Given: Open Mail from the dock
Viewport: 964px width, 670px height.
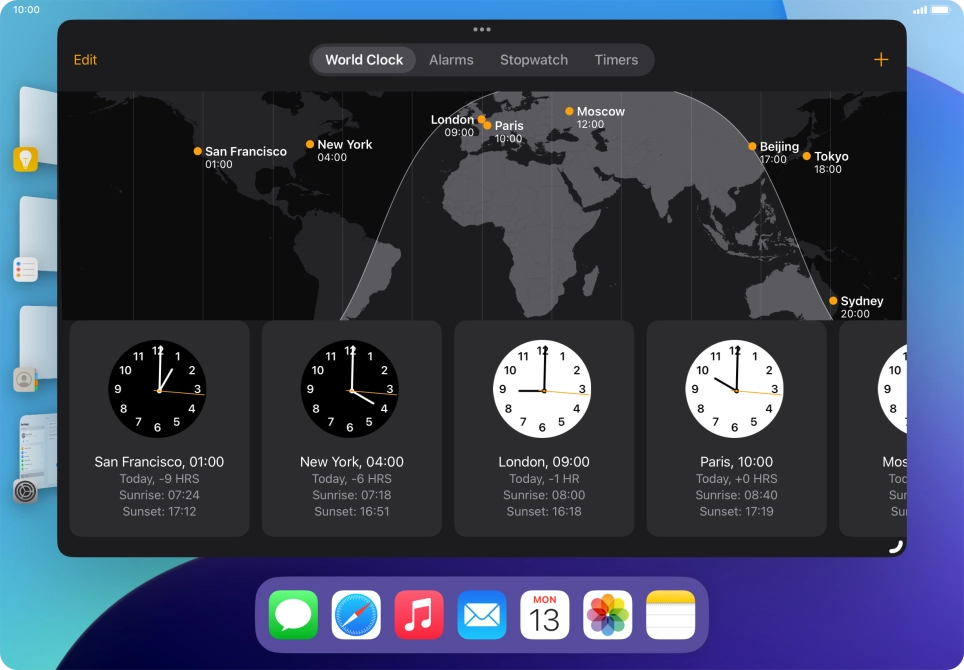Looking at the screenshot, I should coord(481,614).
